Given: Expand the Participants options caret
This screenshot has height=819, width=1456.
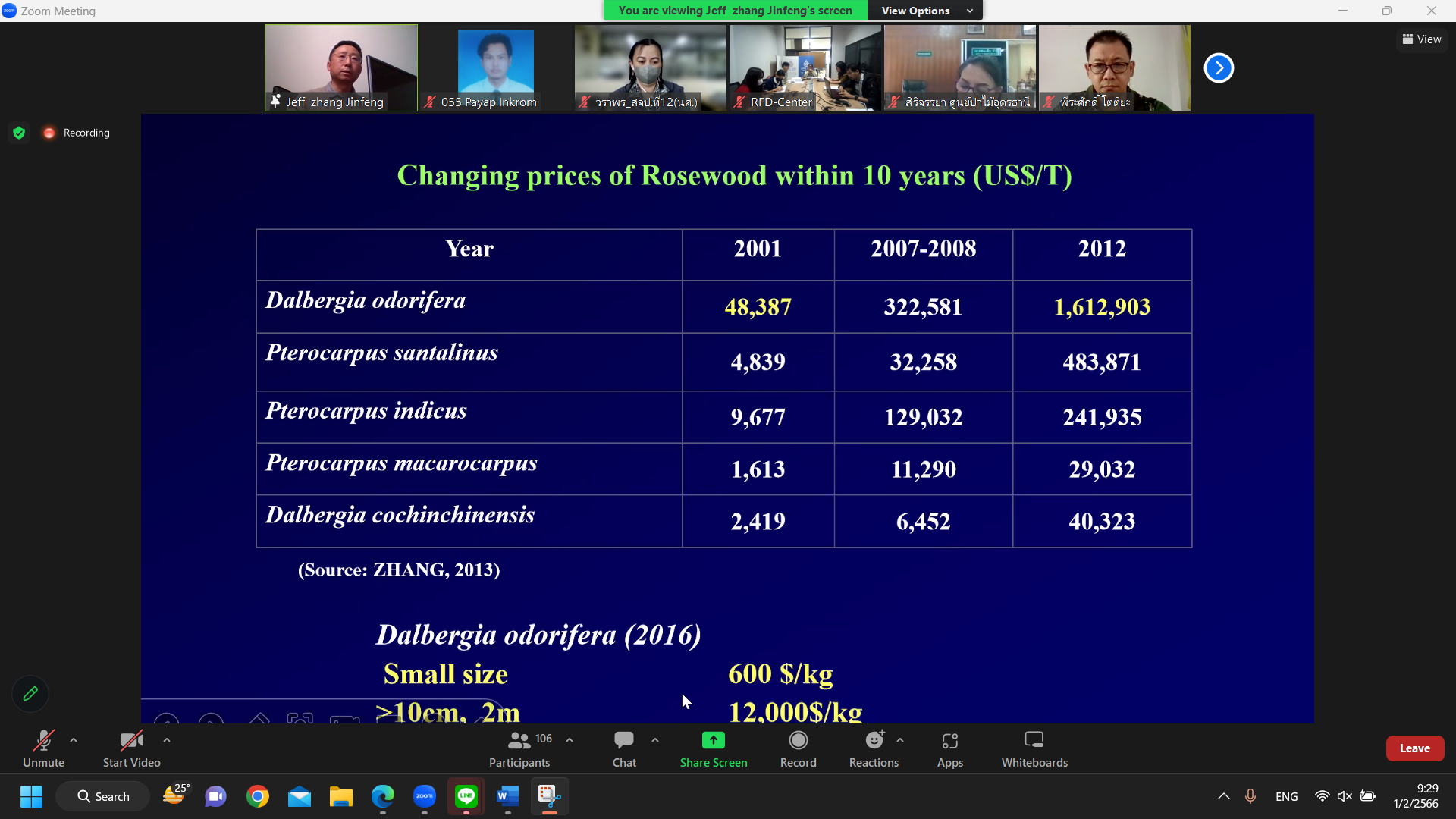Looking at the screenshot, I should point(570,740).
